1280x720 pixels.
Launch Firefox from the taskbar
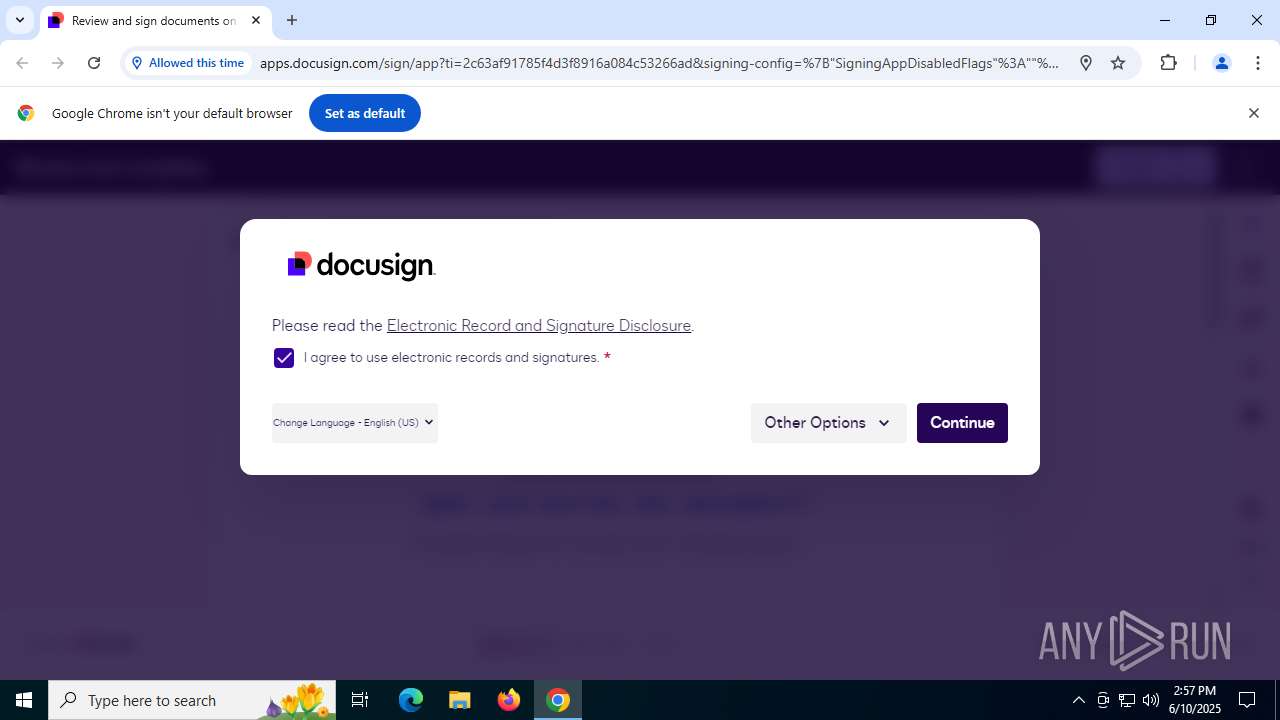(x=509, y=700)
